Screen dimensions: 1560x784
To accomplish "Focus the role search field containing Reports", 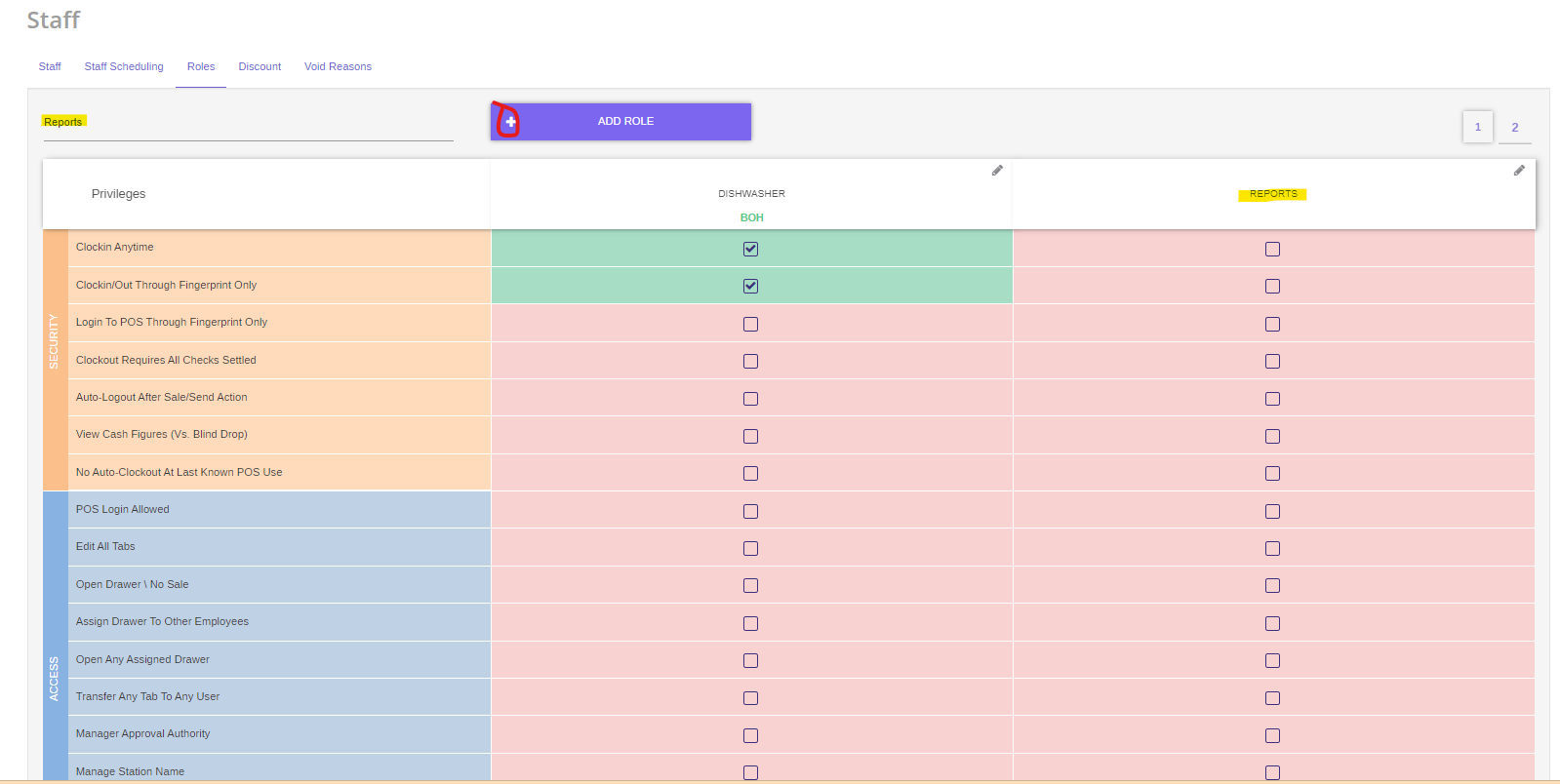I will (x=248, y=122).
